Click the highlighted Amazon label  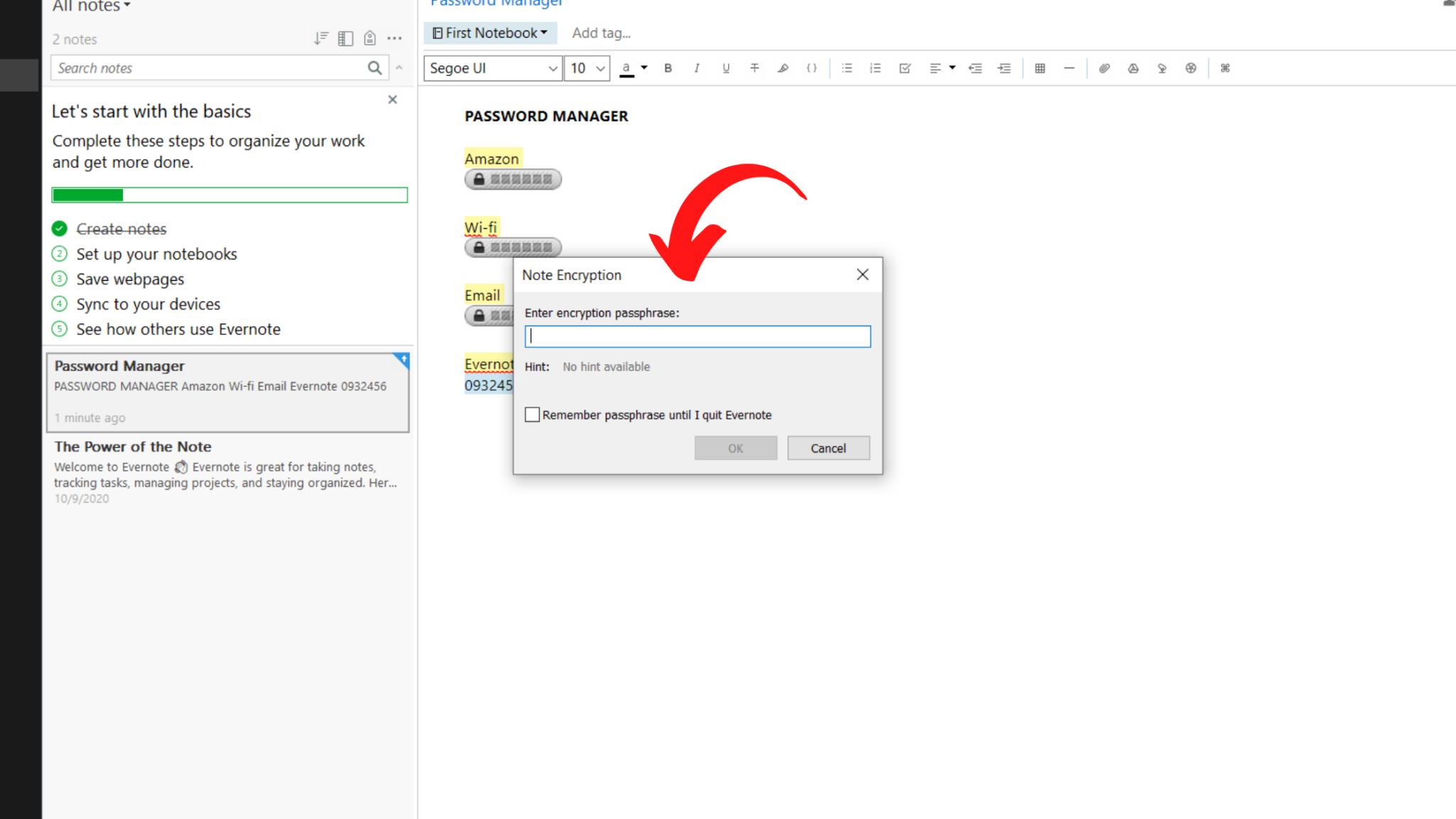[492, 158]
